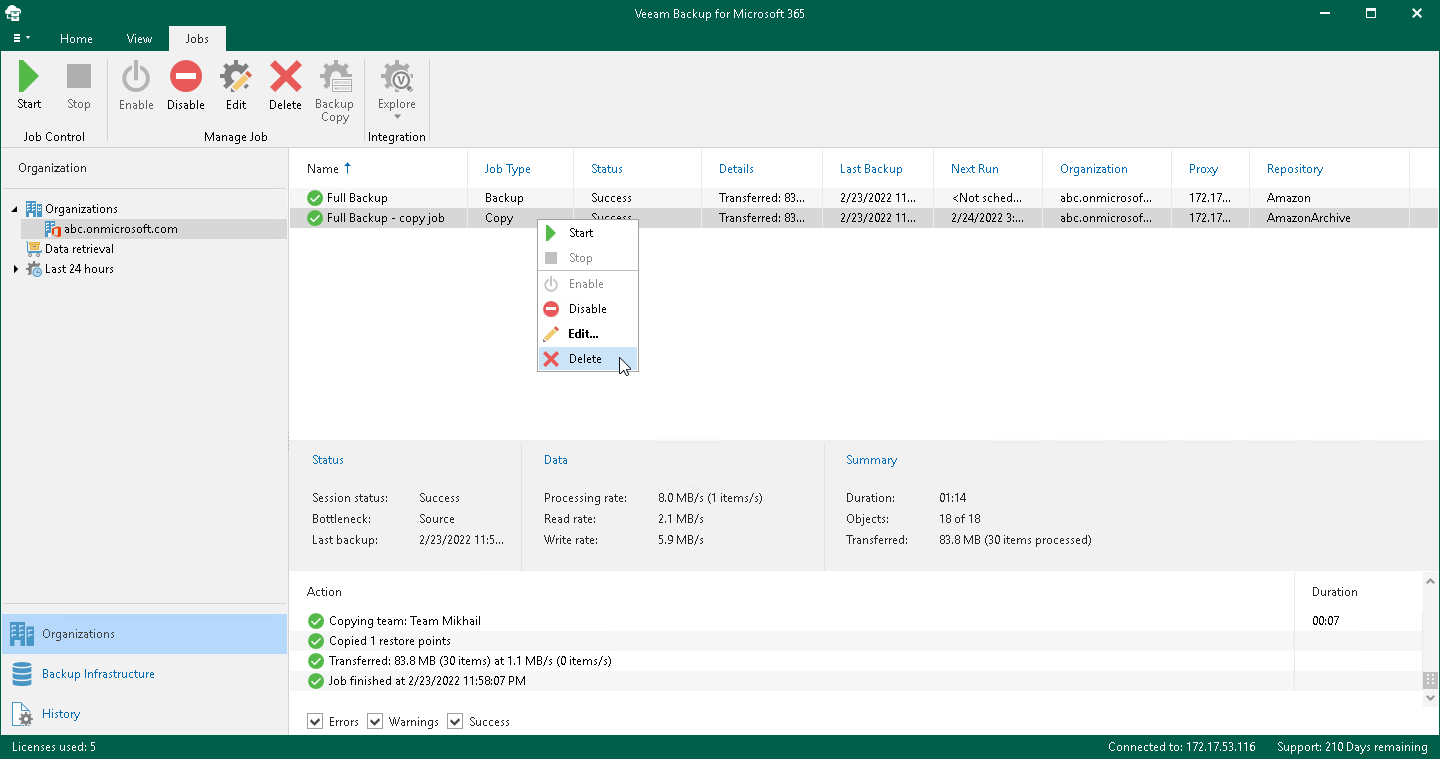Uncheck the Warnings filter checkbox

375,721
